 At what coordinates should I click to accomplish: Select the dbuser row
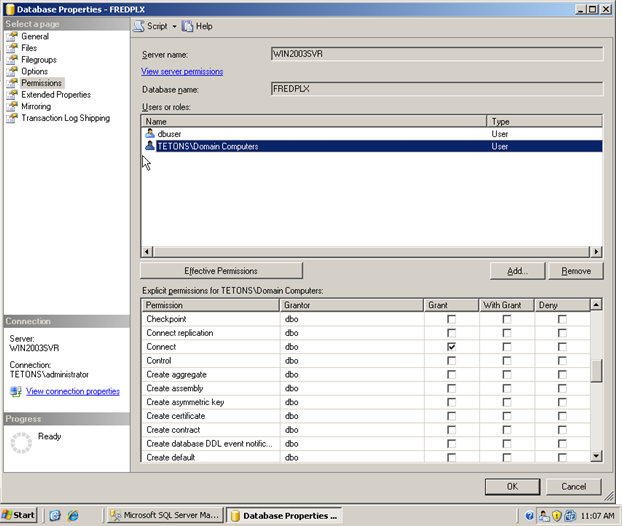coord(372,134)
